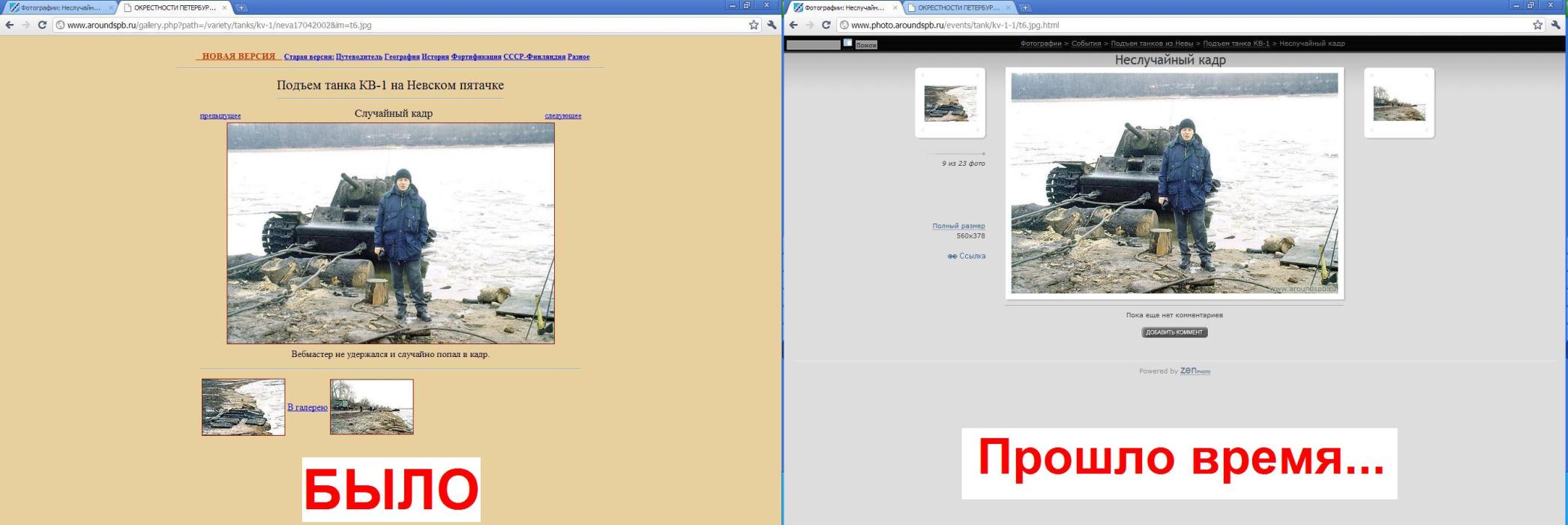Open the Подъем танка КВ-1 breadcrumb

[1237, 43]
